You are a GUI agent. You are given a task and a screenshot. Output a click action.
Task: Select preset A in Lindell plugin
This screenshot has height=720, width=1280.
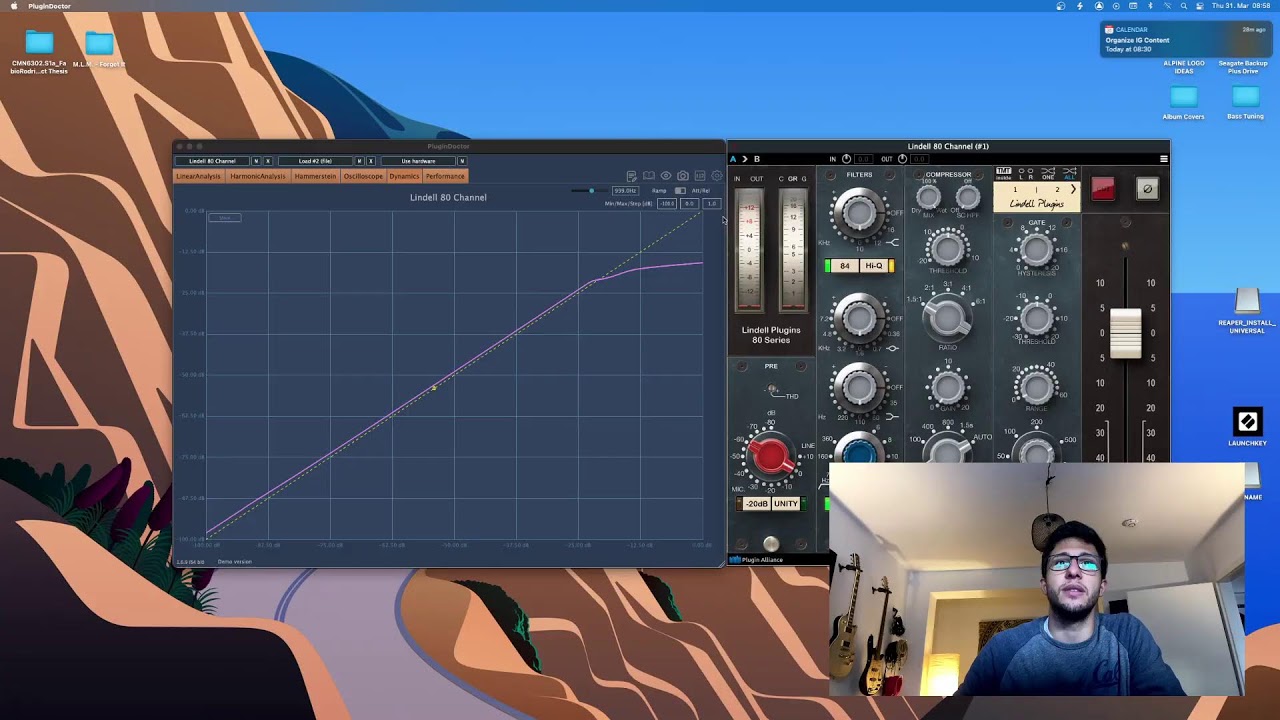[733, 159]
